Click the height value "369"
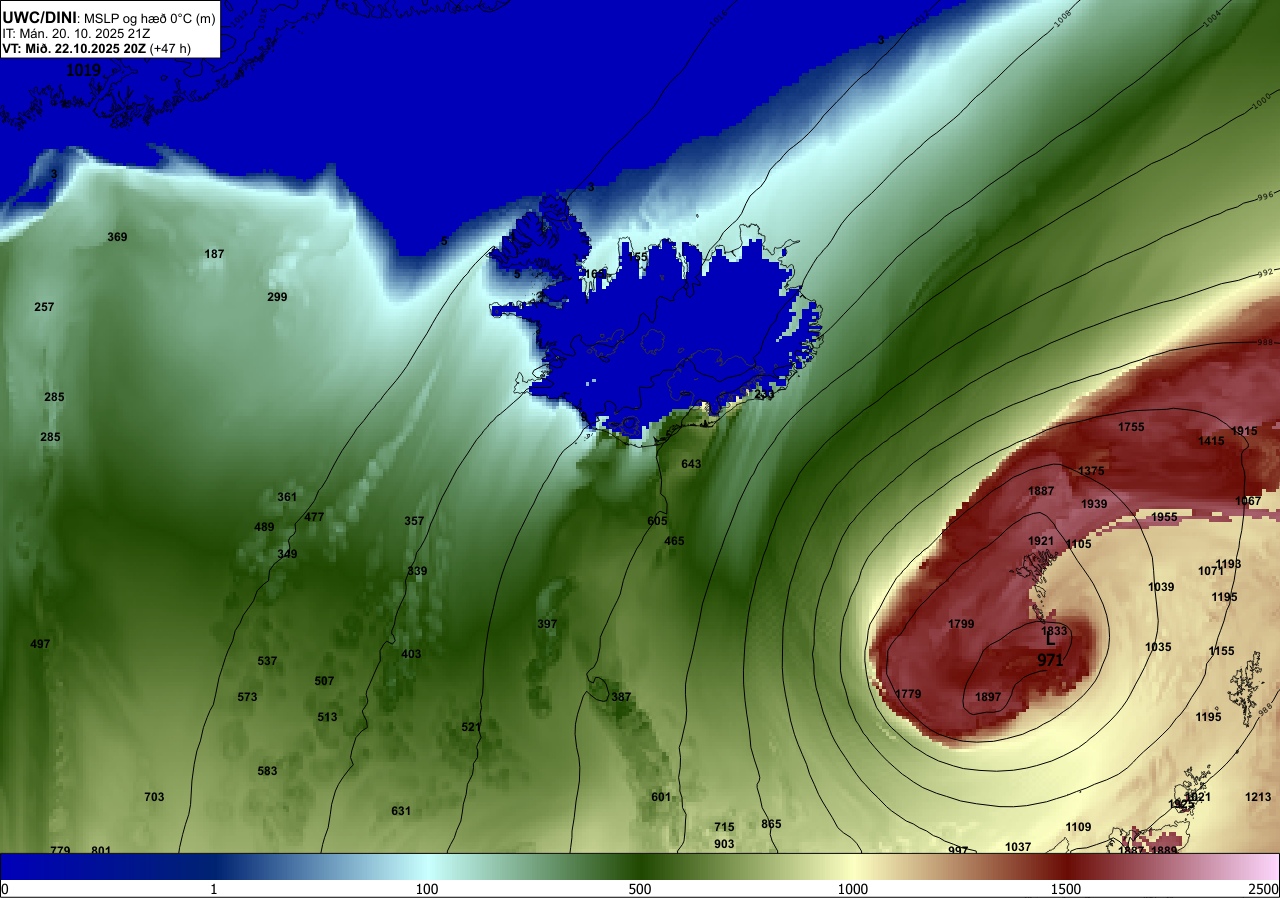 (117, 237)
